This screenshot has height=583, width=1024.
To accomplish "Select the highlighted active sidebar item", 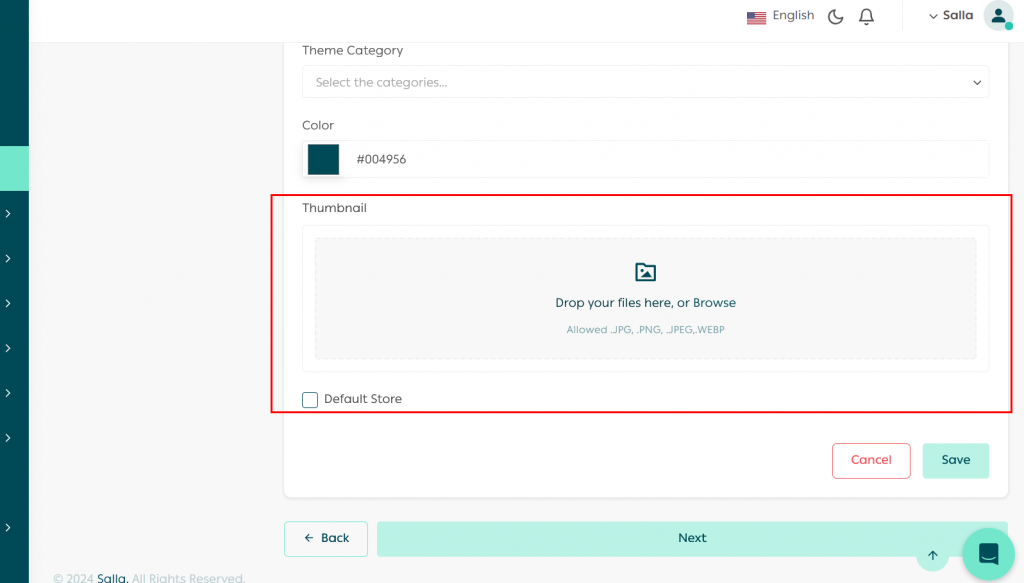I will [14, 168].
